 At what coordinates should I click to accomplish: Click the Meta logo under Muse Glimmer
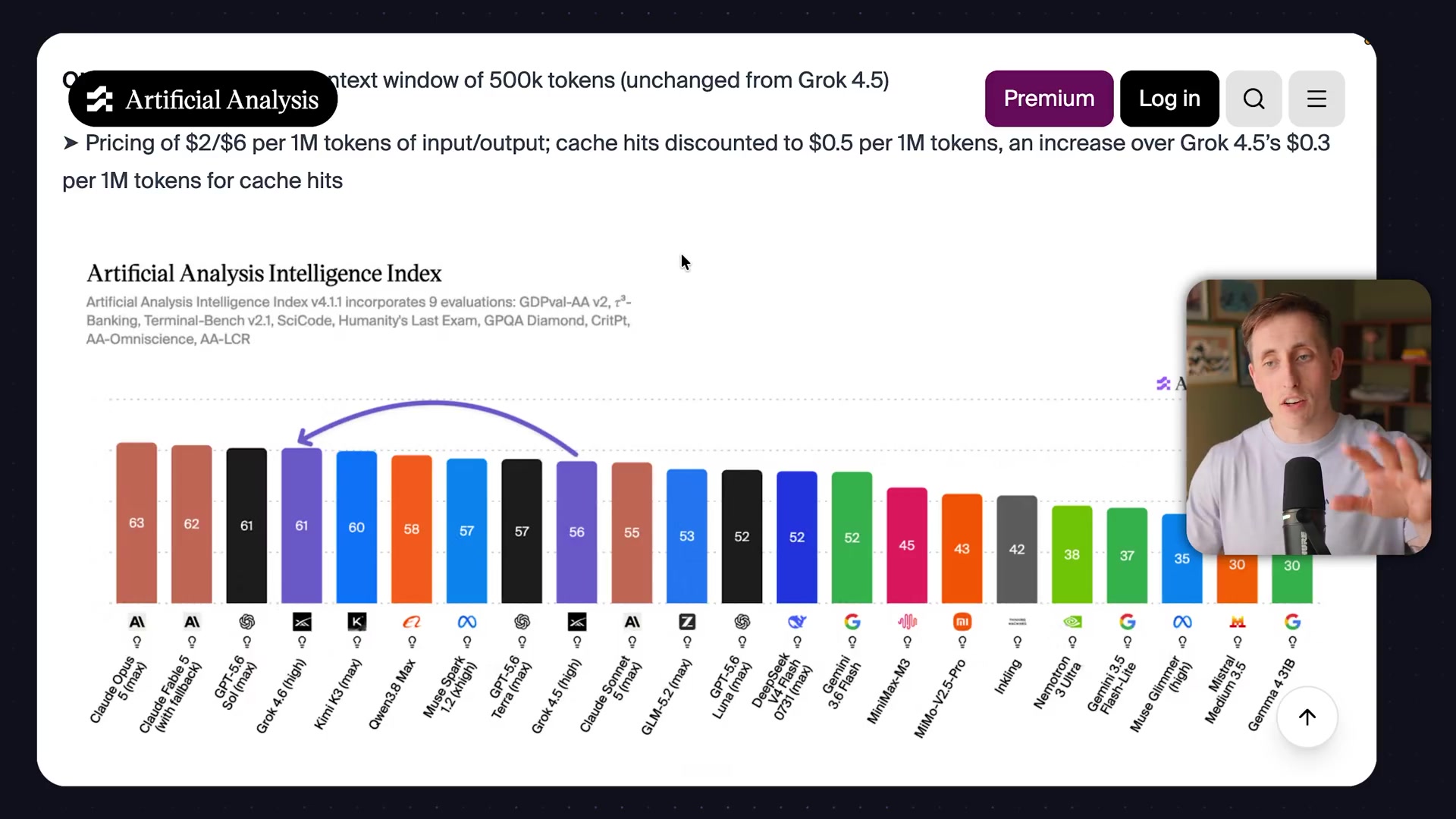tap(1182, 622)
